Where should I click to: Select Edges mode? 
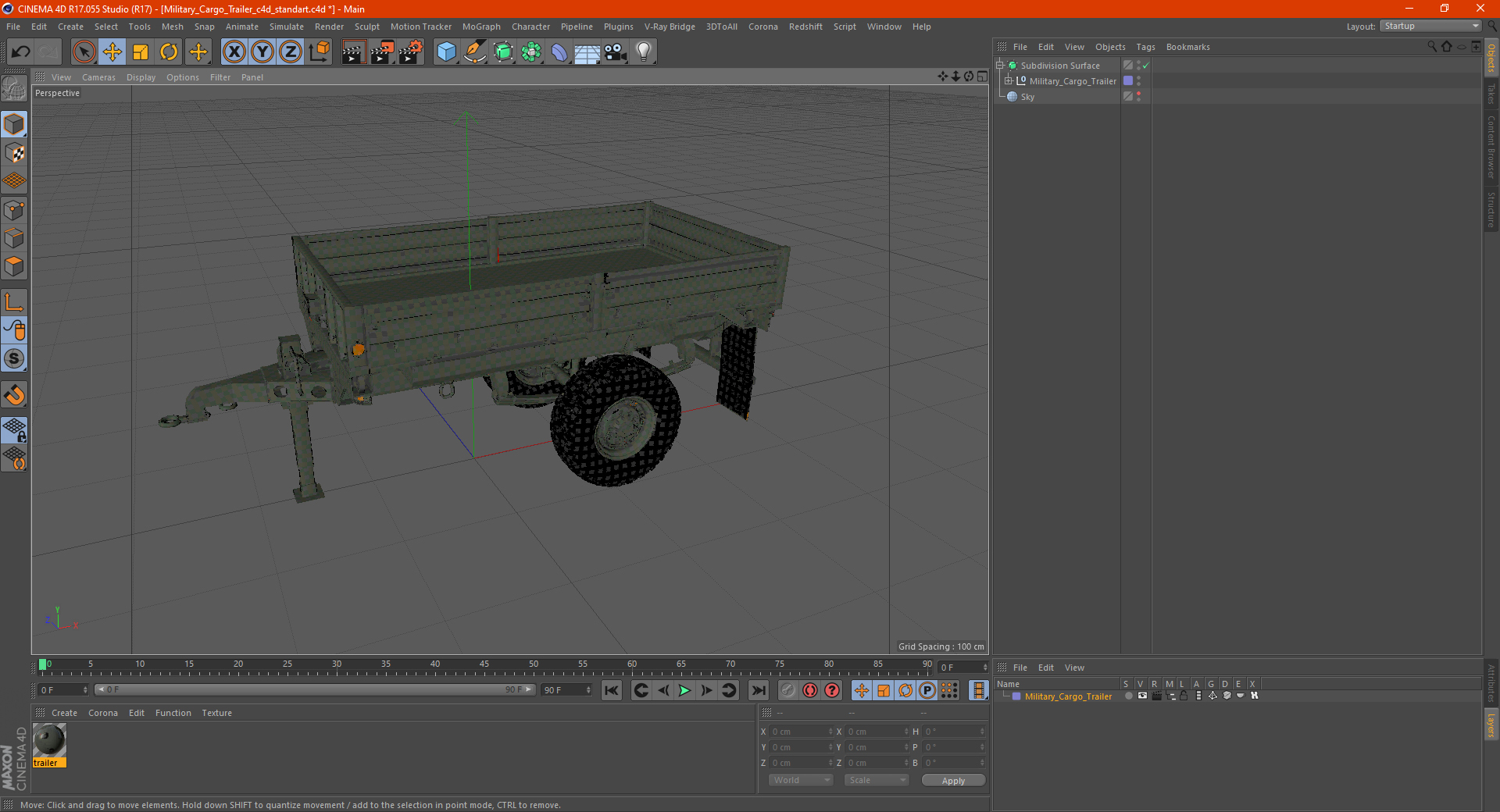pos(15,238)
